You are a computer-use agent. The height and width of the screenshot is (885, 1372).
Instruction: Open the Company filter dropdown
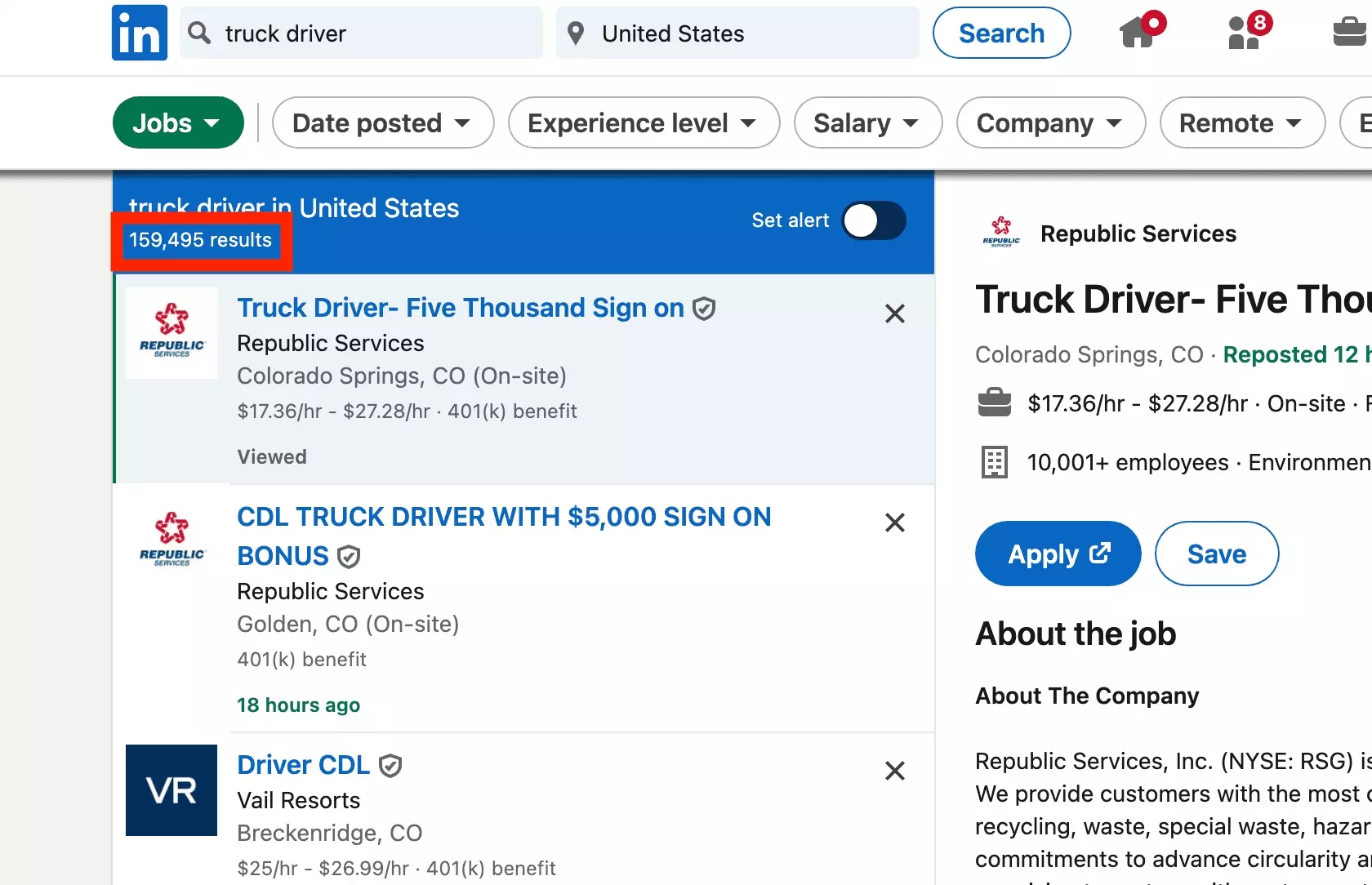click(1051, 122)
